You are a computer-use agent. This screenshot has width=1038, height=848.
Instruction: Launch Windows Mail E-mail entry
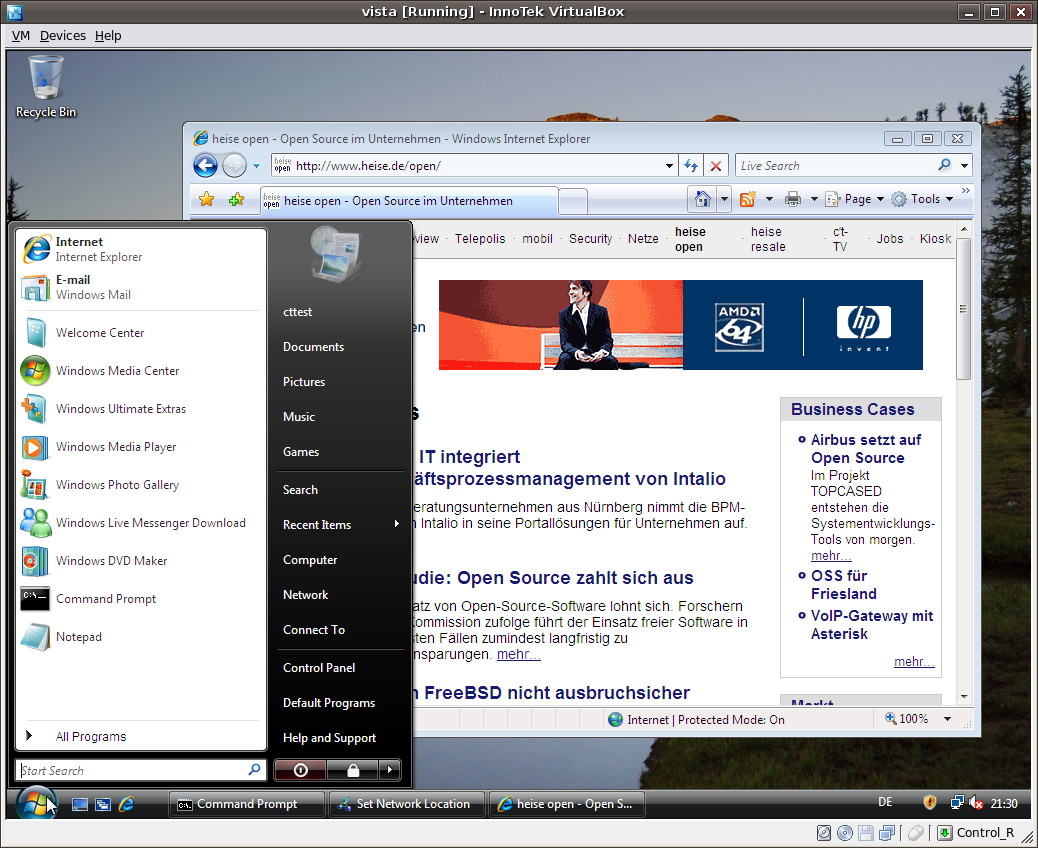140,287
